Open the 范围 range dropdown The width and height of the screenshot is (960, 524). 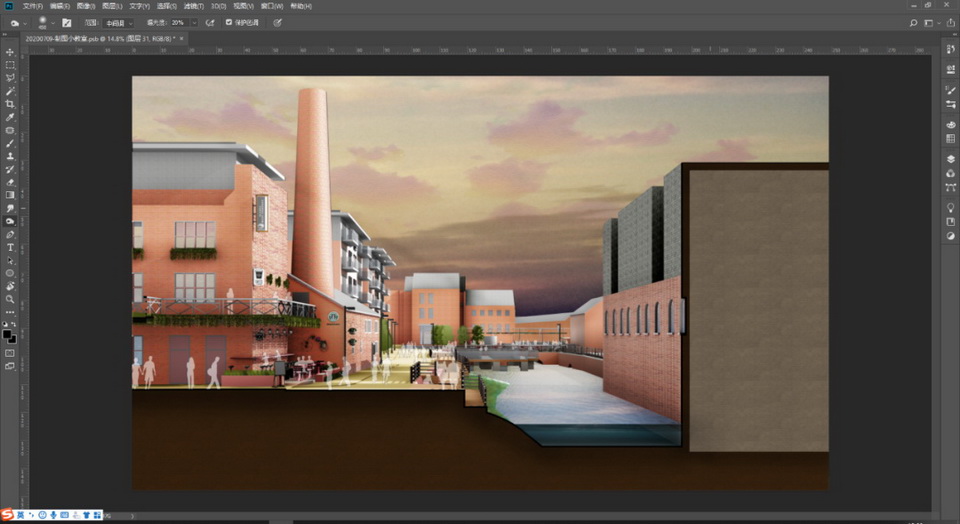(x=118, y=21)
